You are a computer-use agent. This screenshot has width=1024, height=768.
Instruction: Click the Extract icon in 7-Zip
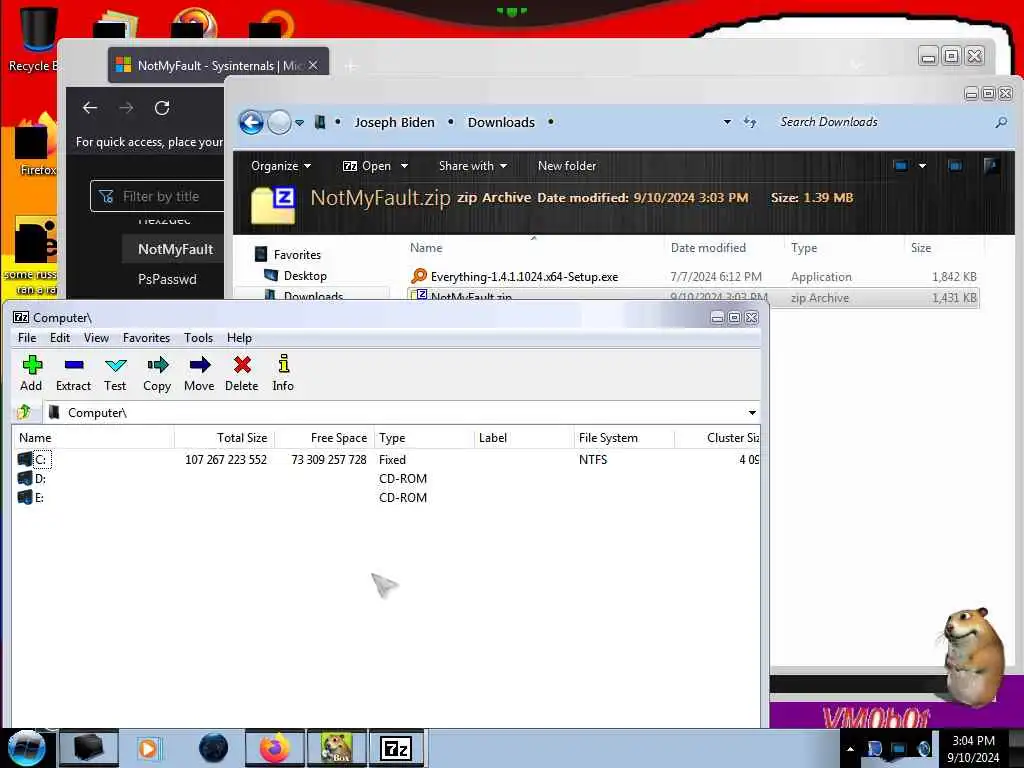(x=73, y=373)
